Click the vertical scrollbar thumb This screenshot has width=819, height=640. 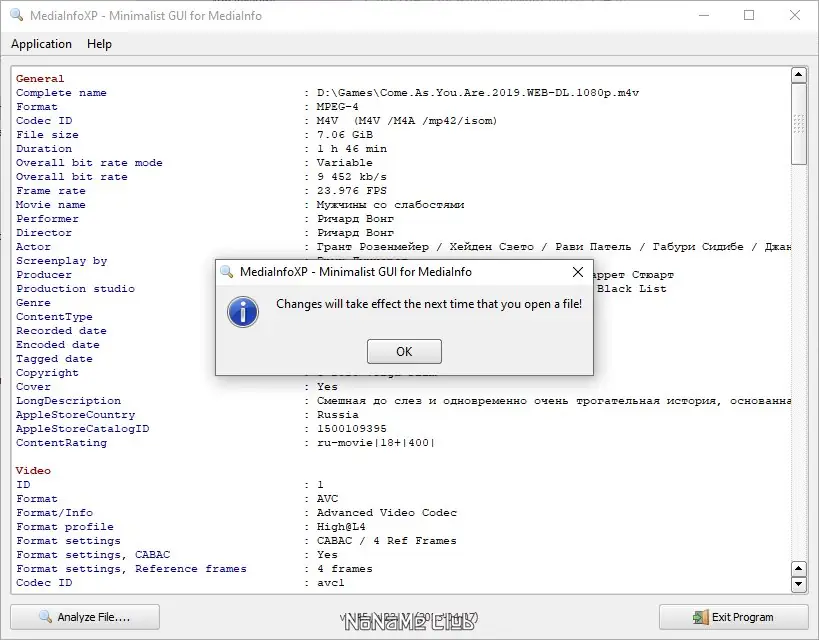(799, 124)
